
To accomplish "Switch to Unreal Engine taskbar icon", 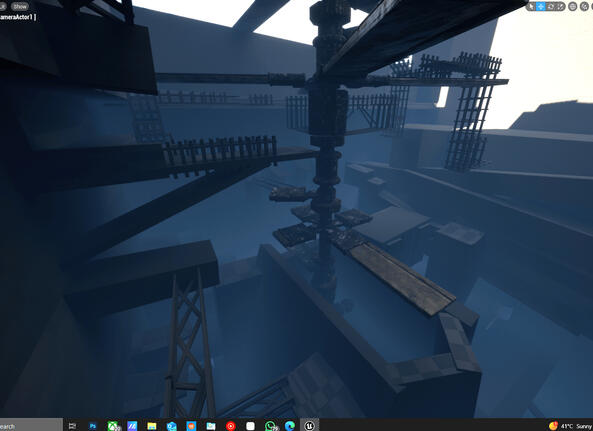I will pyautogui.click(x=309, y=426).
